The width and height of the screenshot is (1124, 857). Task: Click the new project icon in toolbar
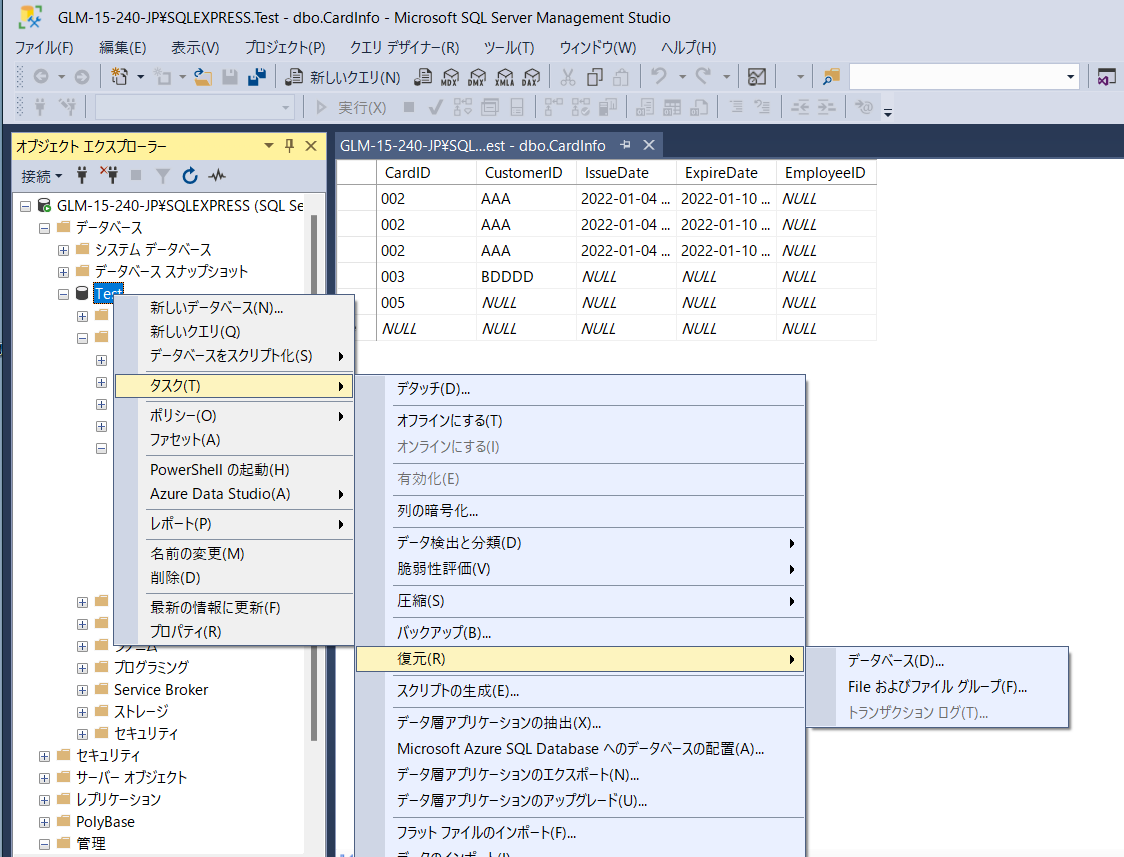tap(119, 77)
